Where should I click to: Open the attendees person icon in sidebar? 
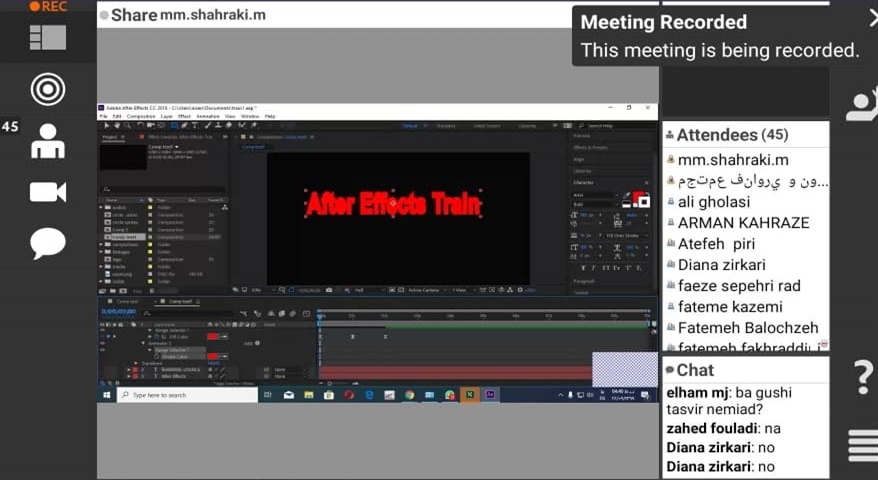pos(48,141)
